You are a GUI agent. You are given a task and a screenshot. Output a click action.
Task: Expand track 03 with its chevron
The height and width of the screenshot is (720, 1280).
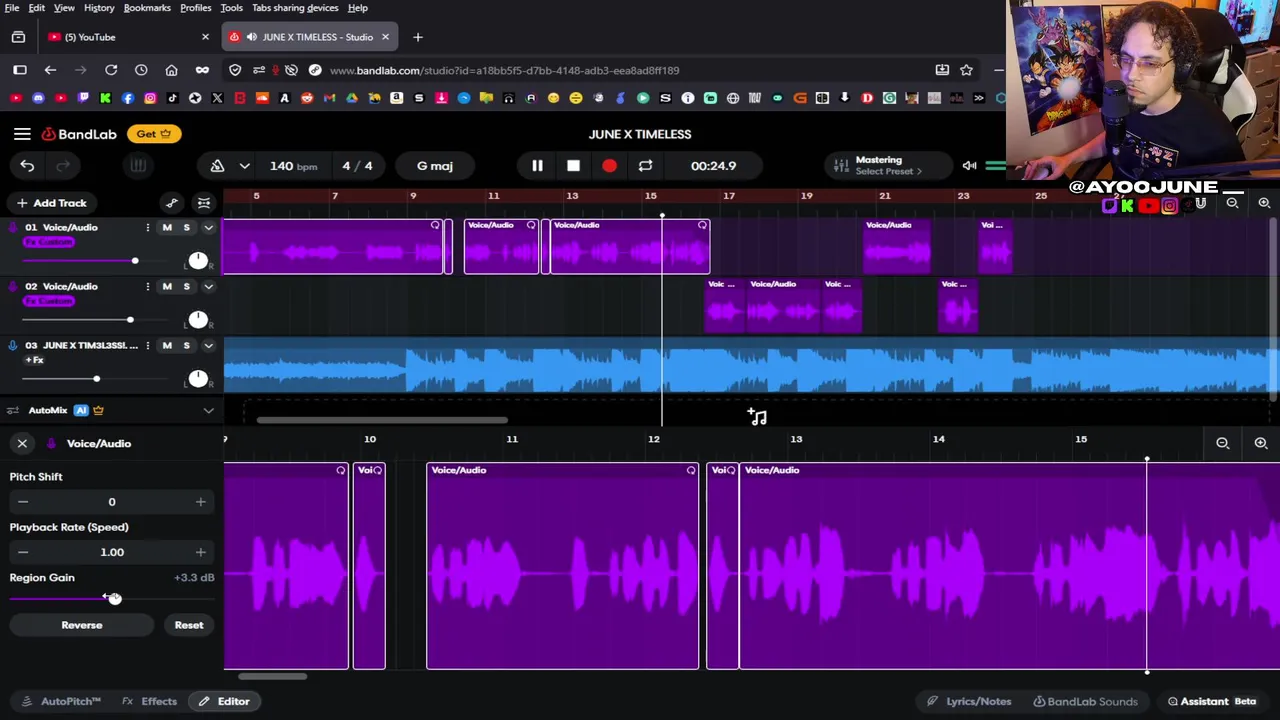click(208, 346)
